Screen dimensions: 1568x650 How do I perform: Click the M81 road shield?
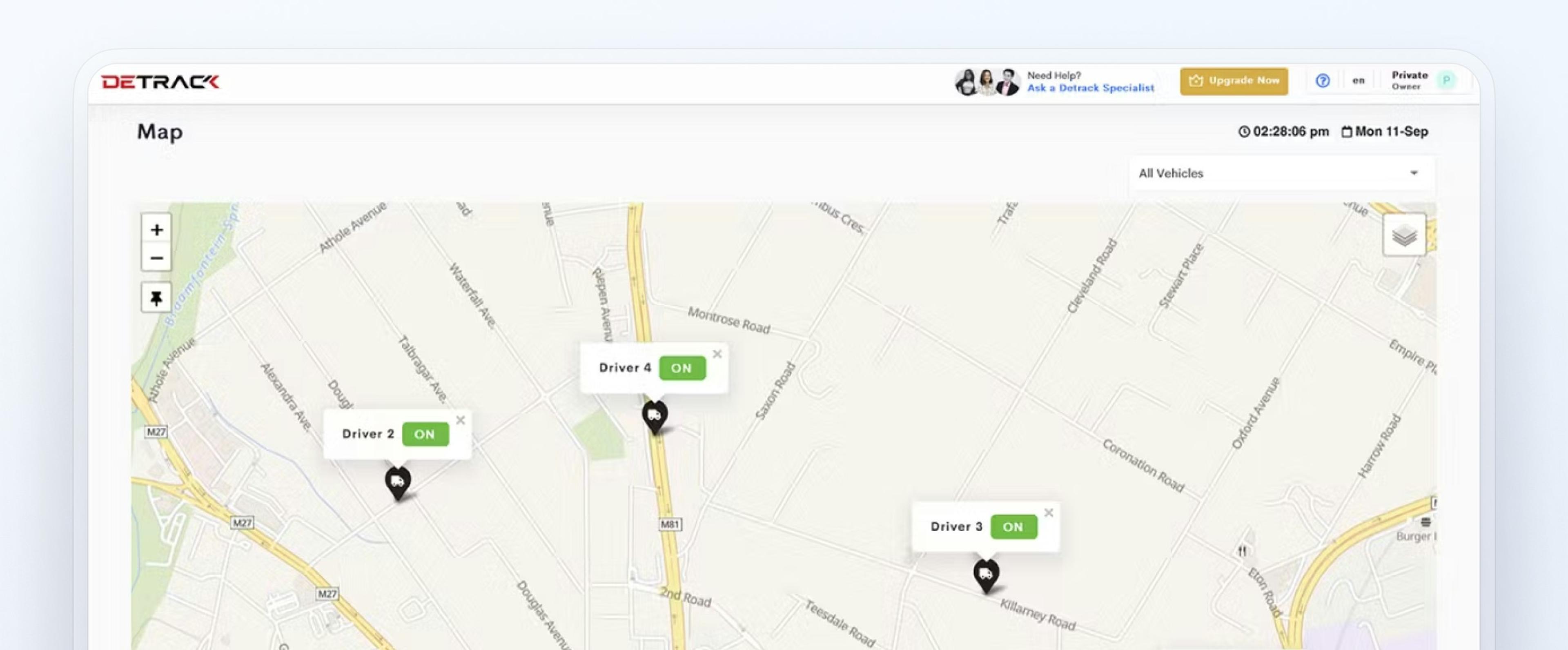pyautogui.click(x=670, y=524)
